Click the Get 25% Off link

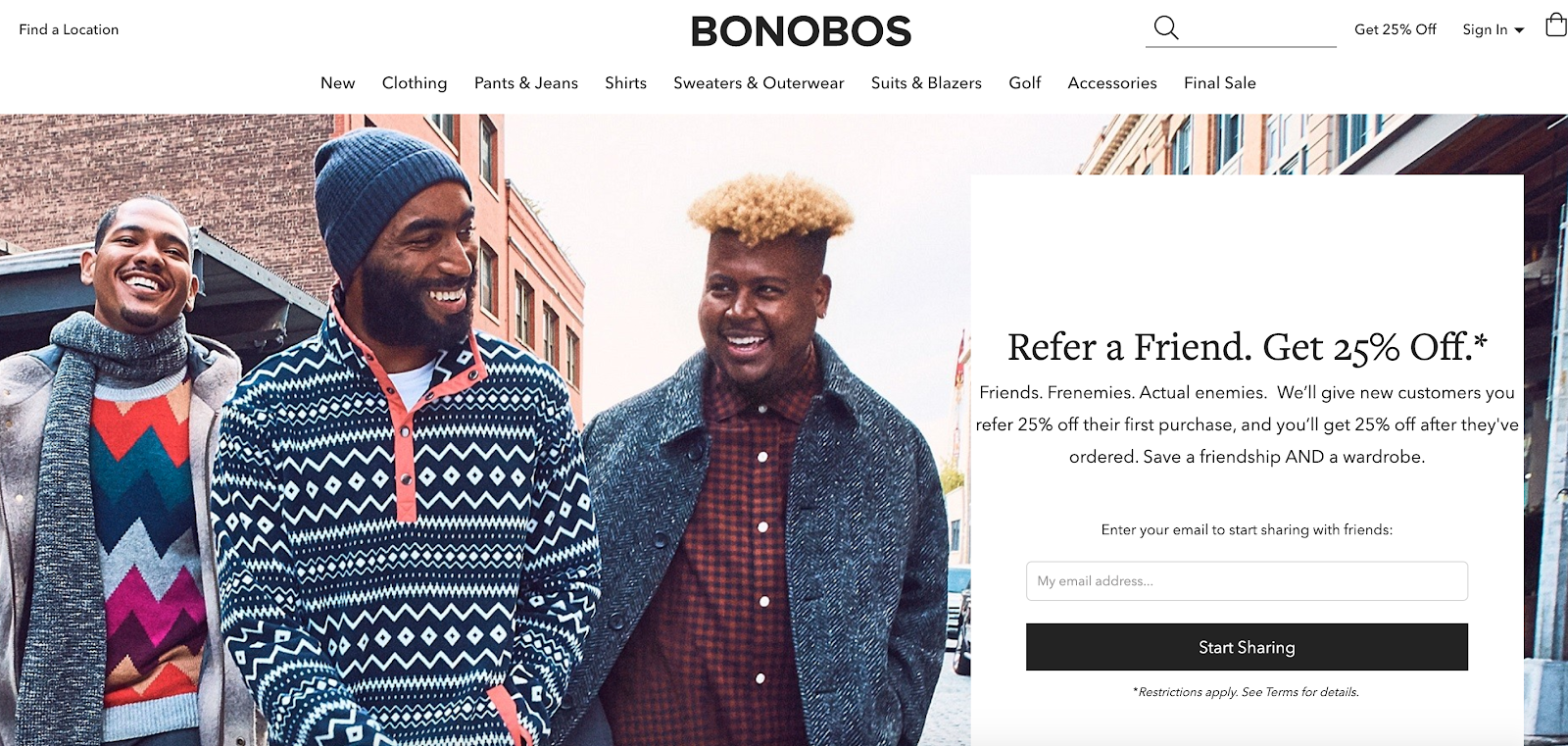[1395, 29]
